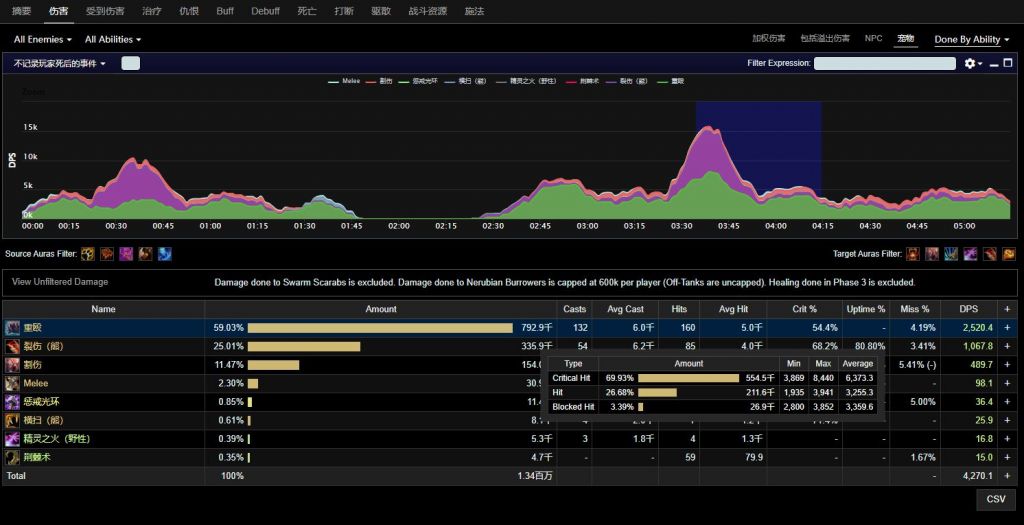Toggle the 宠物 pets filter option
The height and width of the screenshot is (525, 1024).
pos(905,39)
